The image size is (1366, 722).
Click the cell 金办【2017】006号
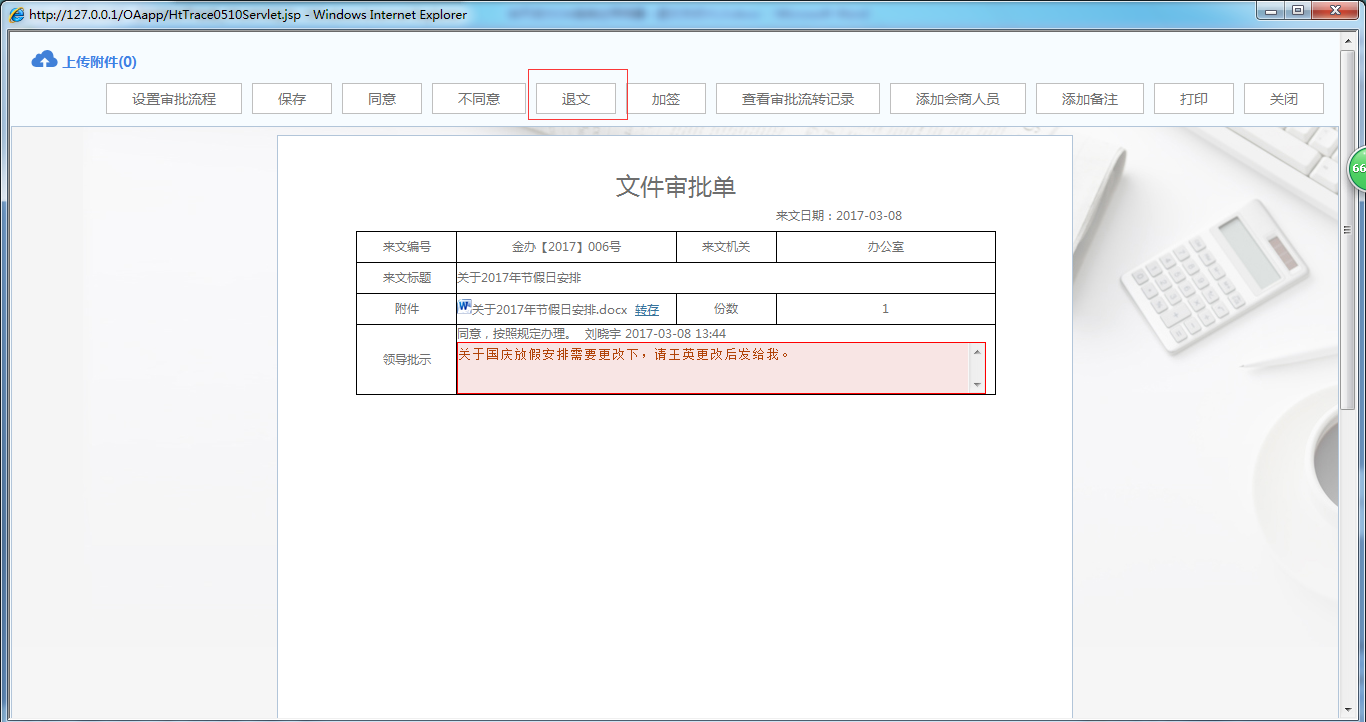click(566, 247)
